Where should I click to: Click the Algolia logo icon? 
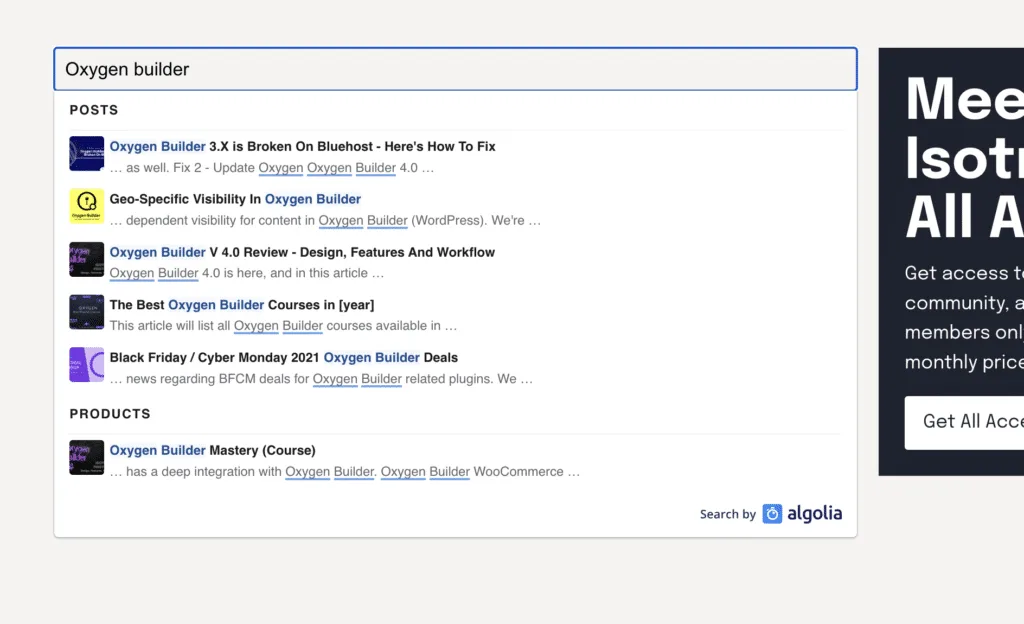(x=772, y=514)
